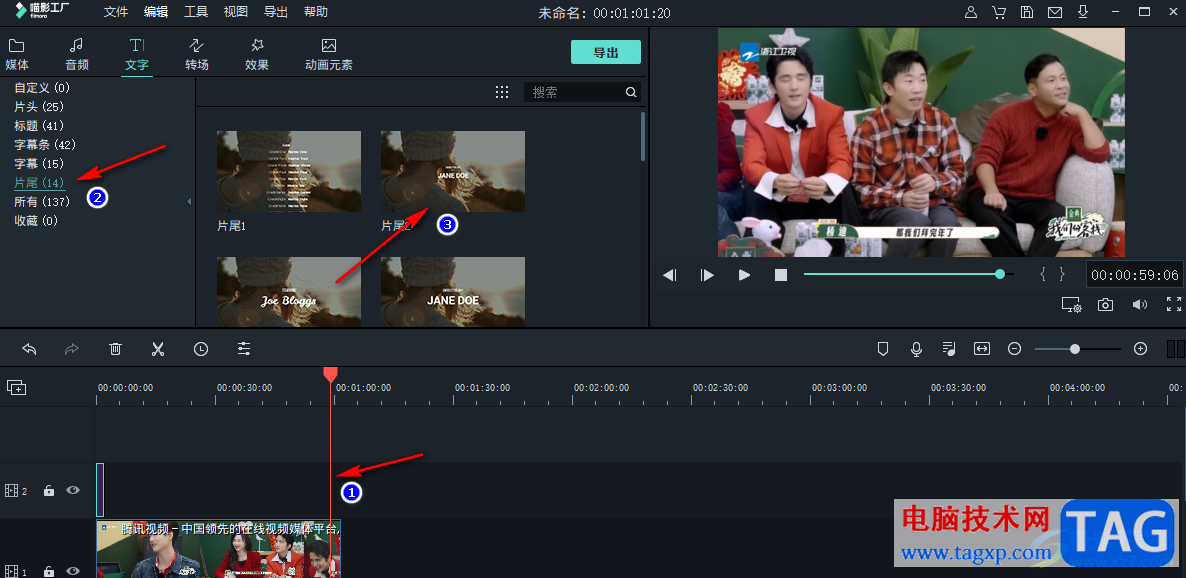Open the 编辑 menu
Image resolution: width=1186 pixels, height=578 pixels.
click(x=156, y=12)
